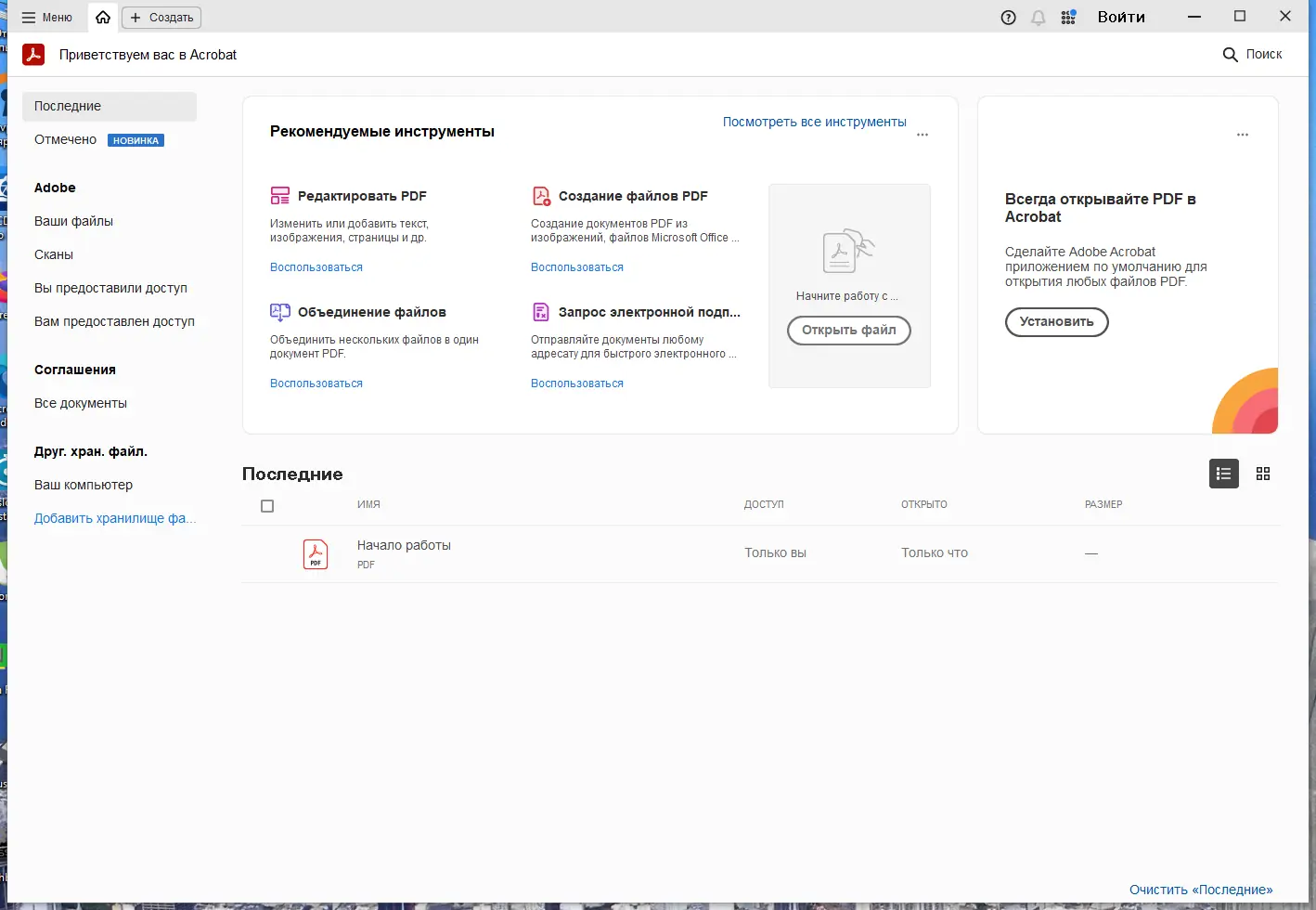Select Ваши файлы in the sidebar
The width and height of the screenshot is (1316, 910).
point(74,221)
